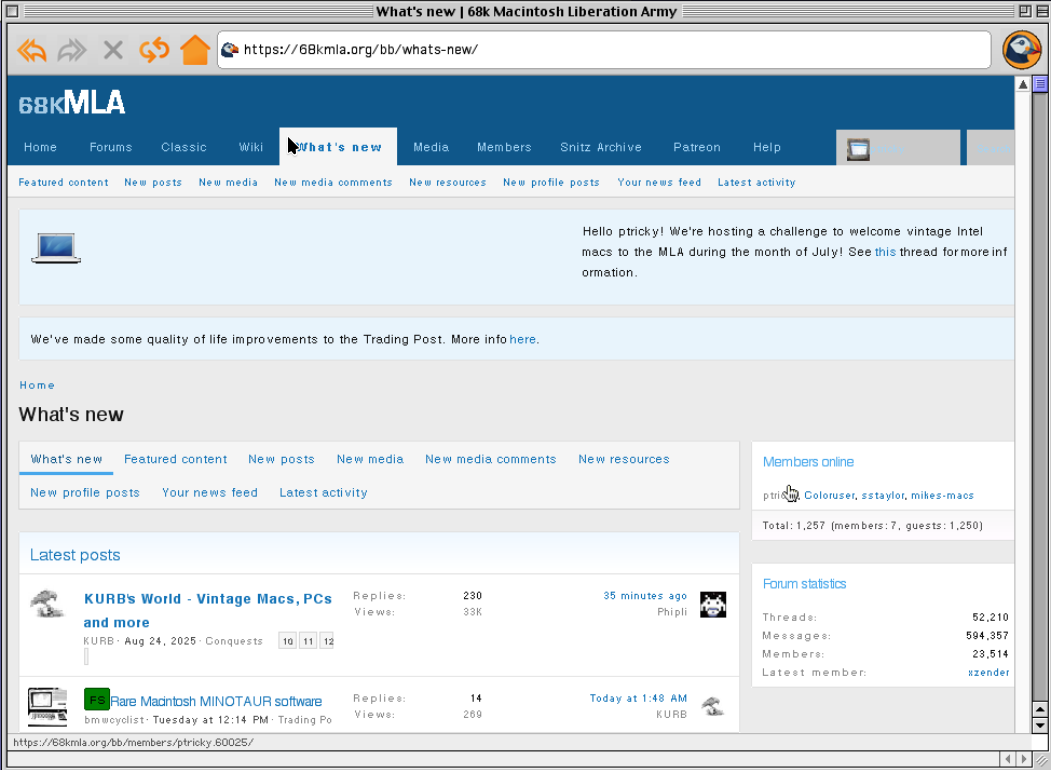Open KURB avatar beside KURB's World thread
1051x770 pixels.
[47, 603]
